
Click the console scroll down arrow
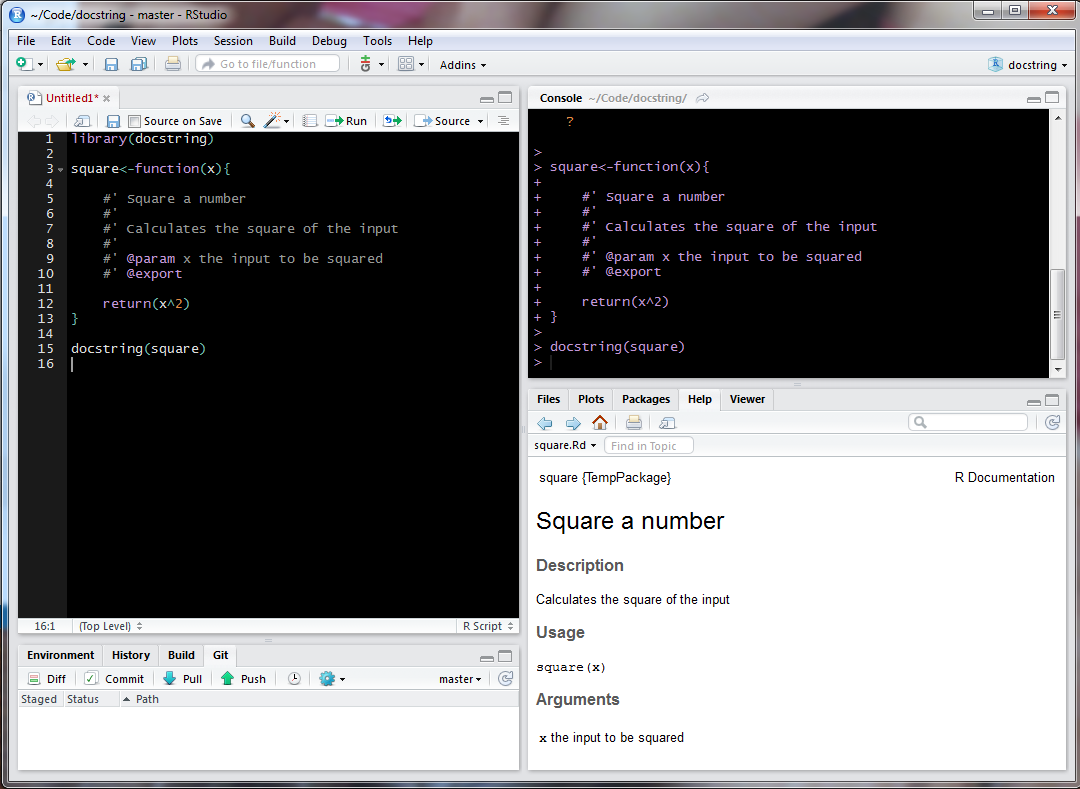1058,370
